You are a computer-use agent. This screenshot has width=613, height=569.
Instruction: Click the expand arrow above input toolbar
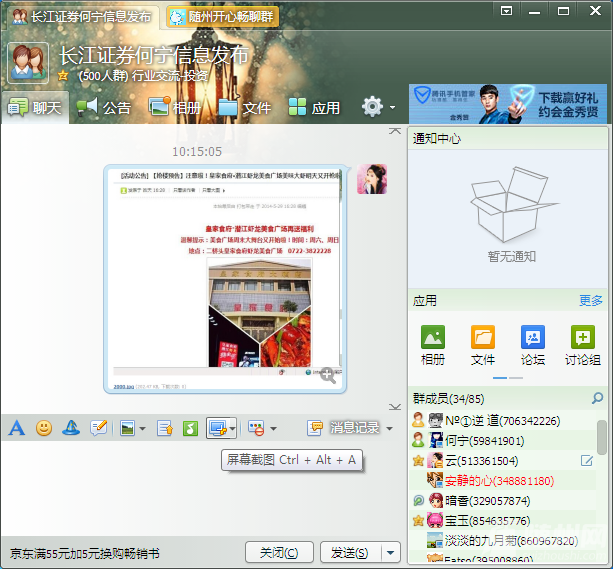tap(395, 407)
